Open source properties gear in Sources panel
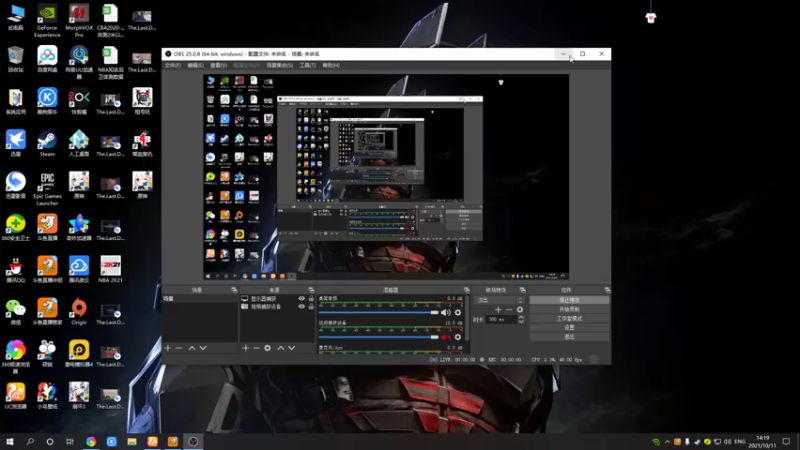800x450 pixels. [267, 348]
